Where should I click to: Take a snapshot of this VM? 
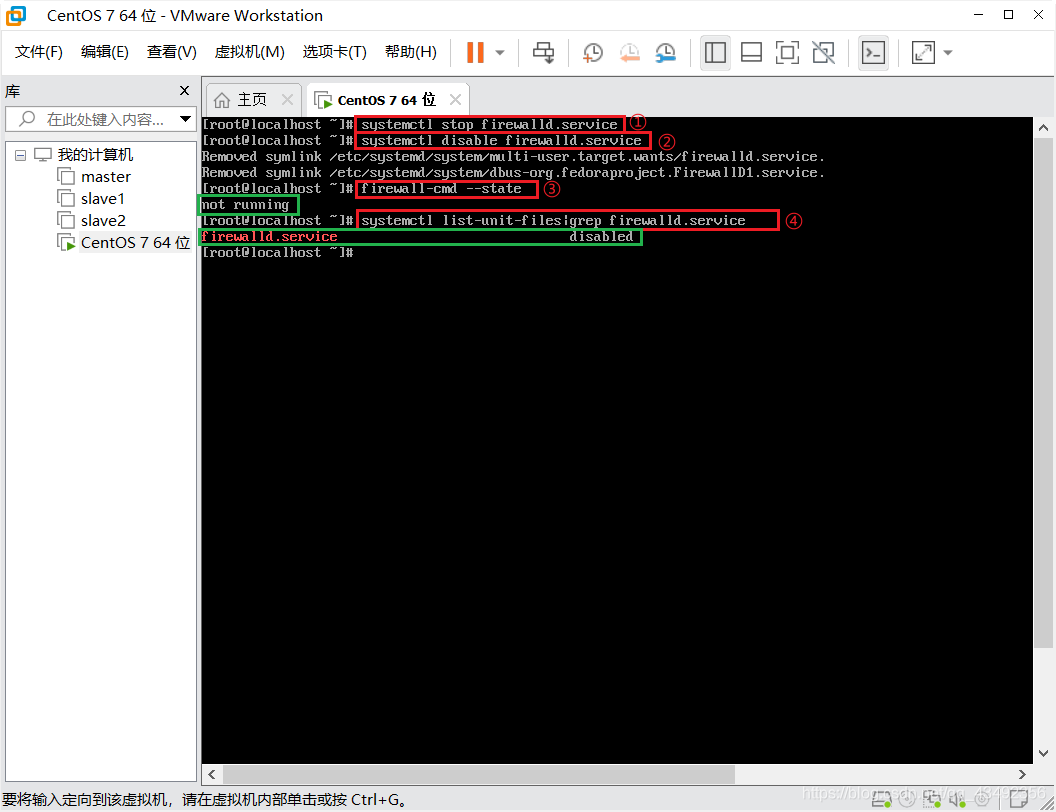[593, 53]
